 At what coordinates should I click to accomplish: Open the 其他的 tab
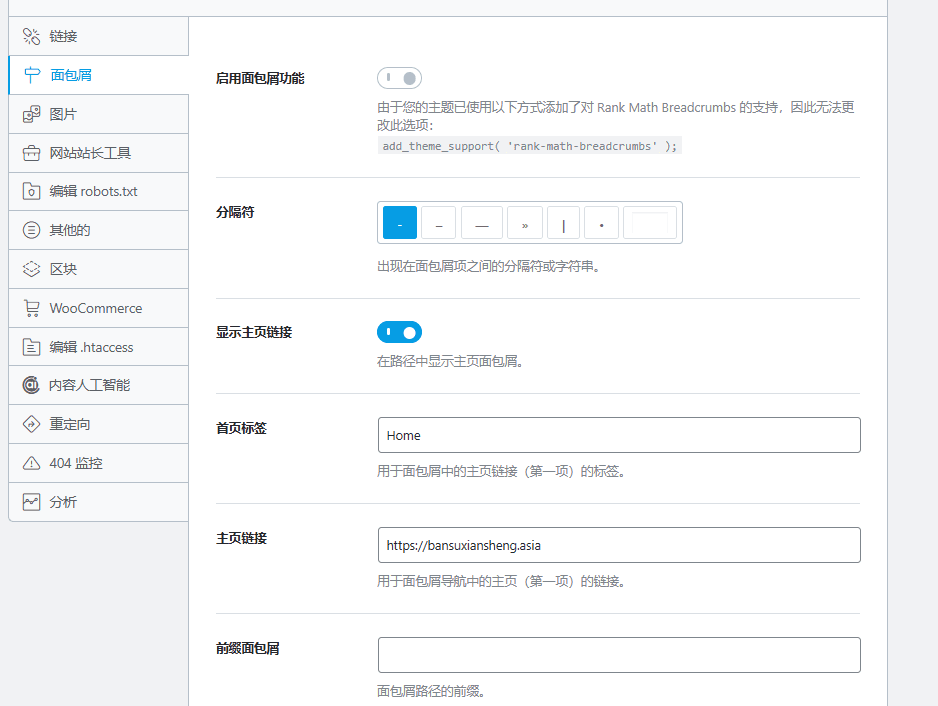coord(99,230)
